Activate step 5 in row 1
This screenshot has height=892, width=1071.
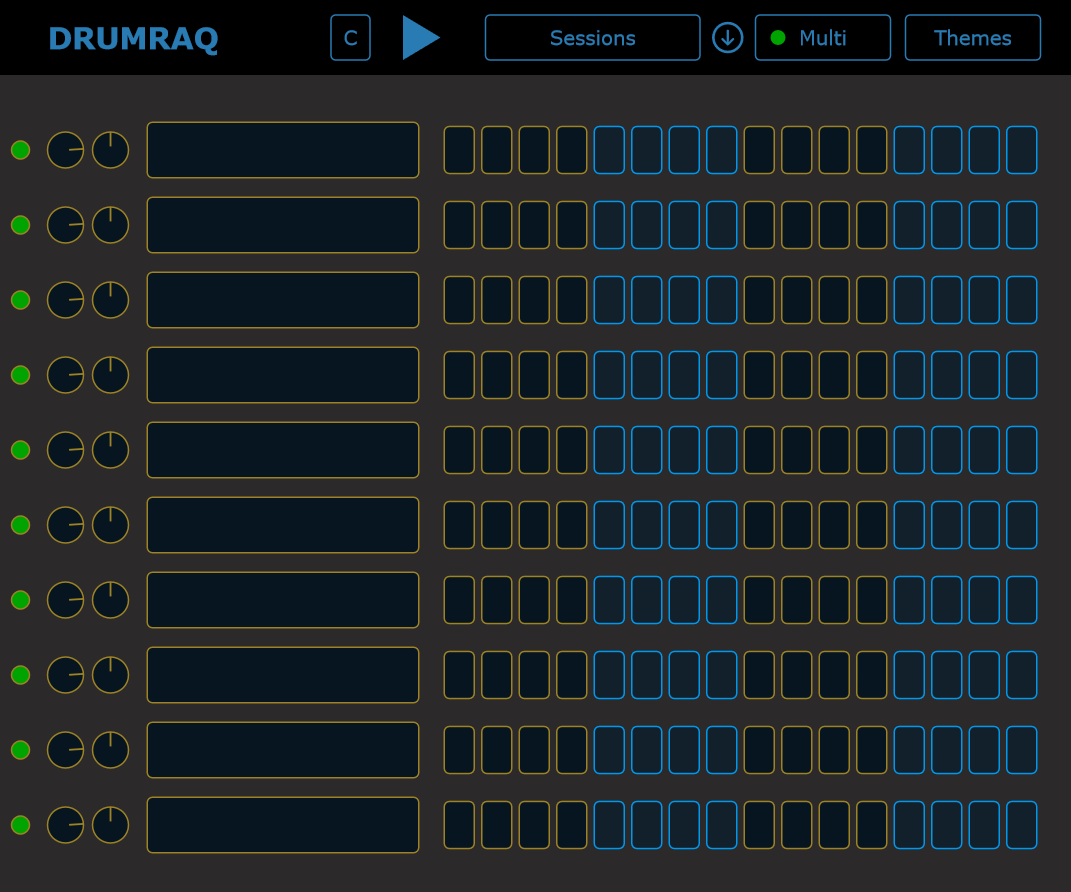click(x=609, y=150)
